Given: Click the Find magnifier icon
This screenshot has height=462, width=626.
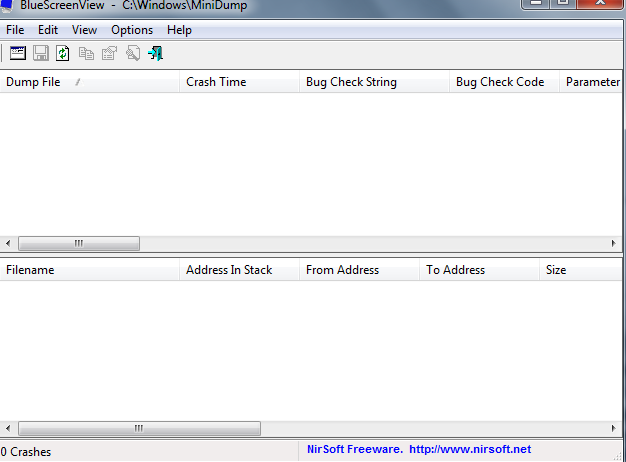Looking at the screenshot, I should pyautogui.click(x=133, y=53).
